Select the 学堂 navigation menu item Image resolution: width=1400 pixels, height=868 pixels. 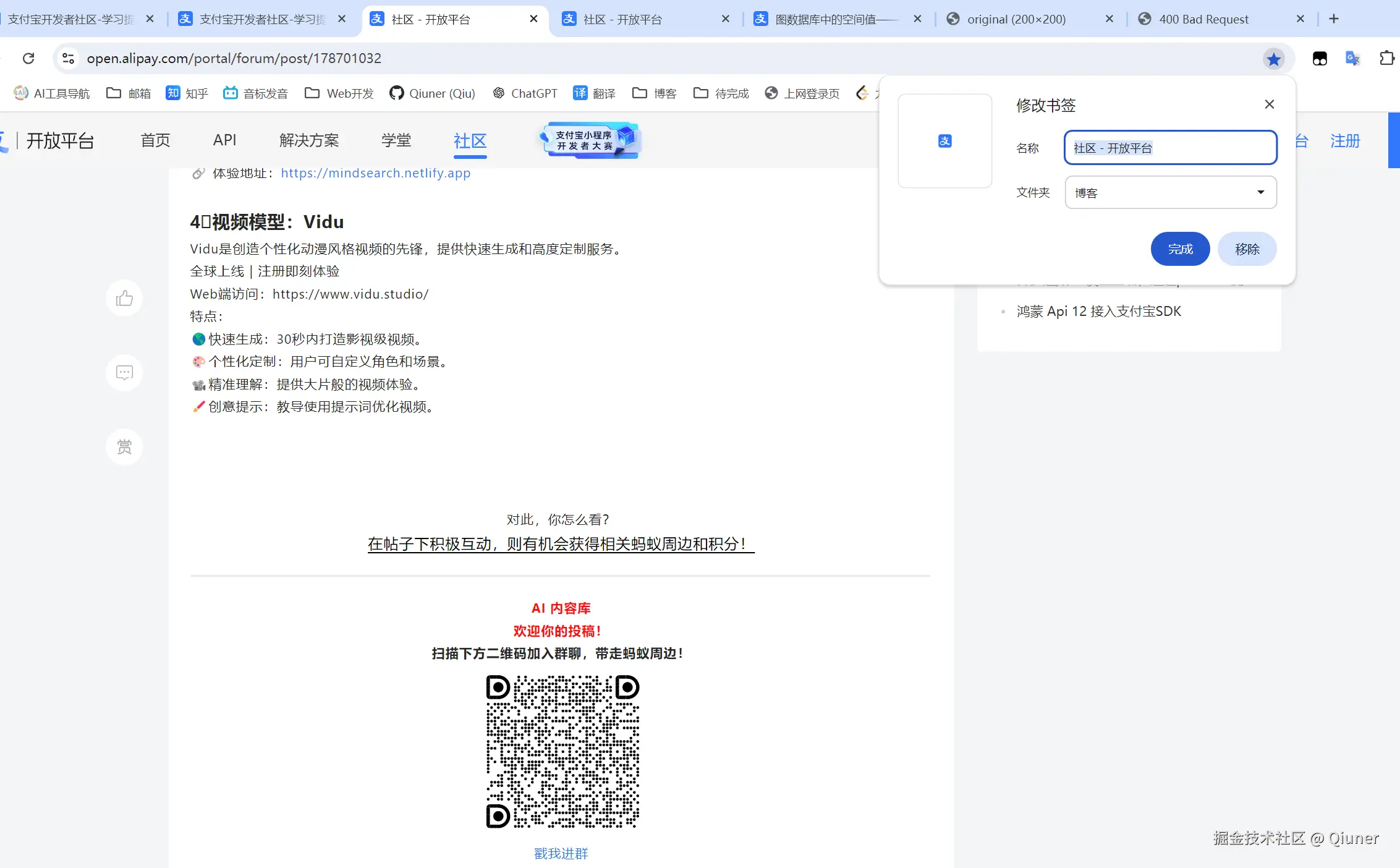396,140
